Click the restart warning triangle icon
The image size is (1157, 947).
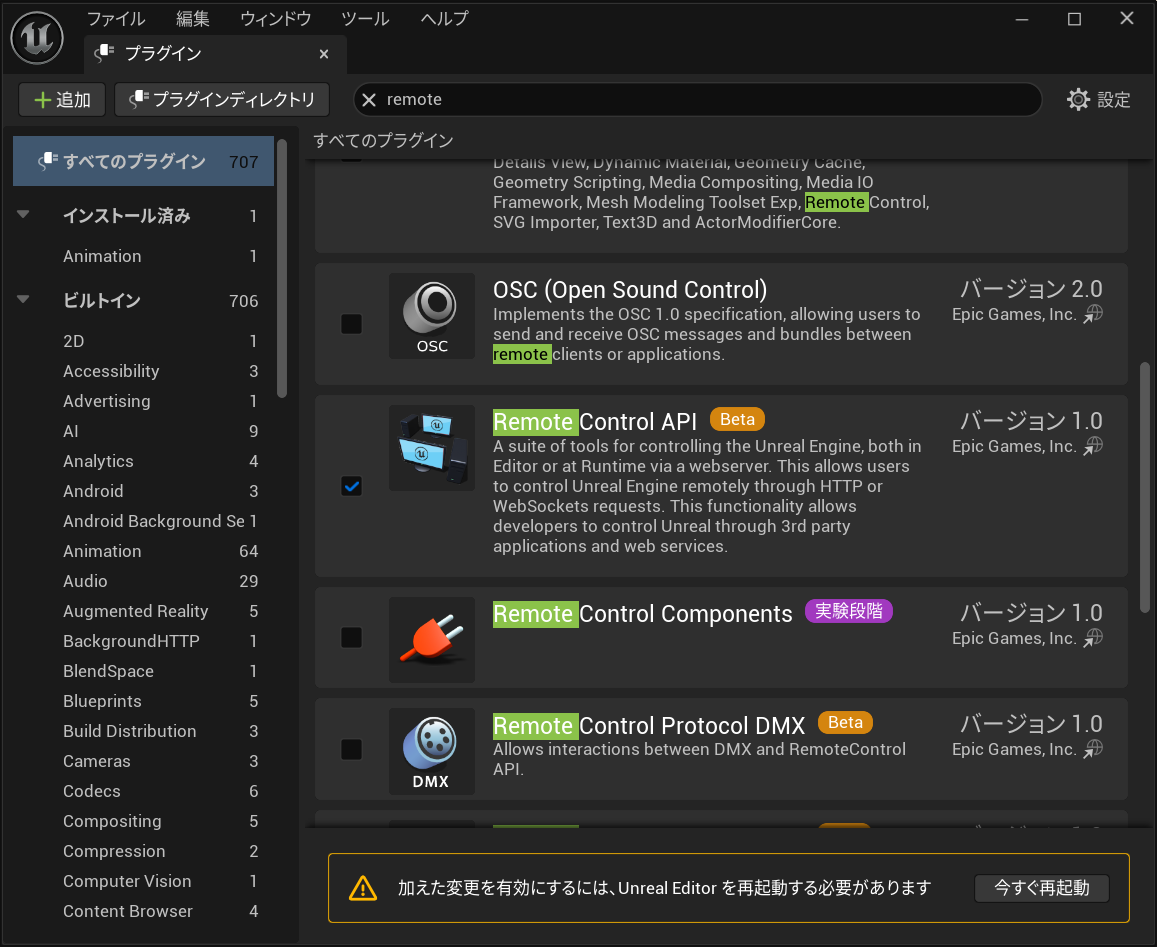(x=362, y=888)
